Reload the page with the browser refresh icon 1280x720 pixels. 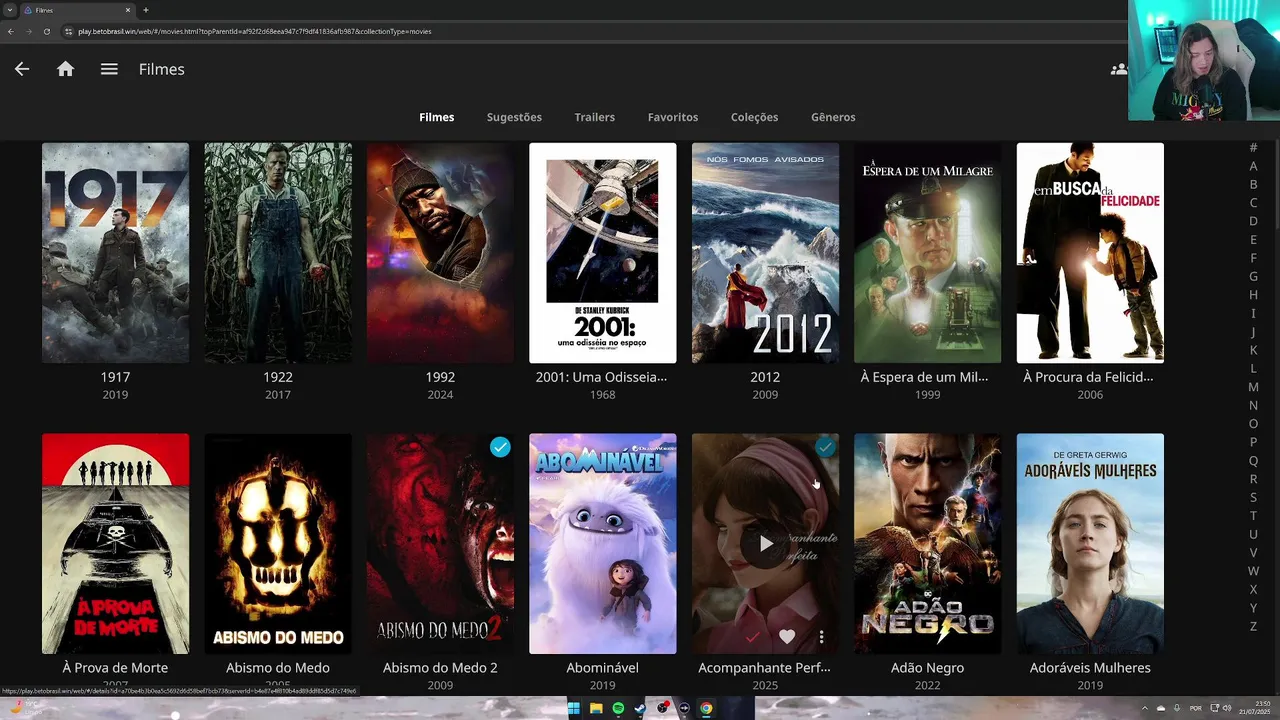coord(46,31)
